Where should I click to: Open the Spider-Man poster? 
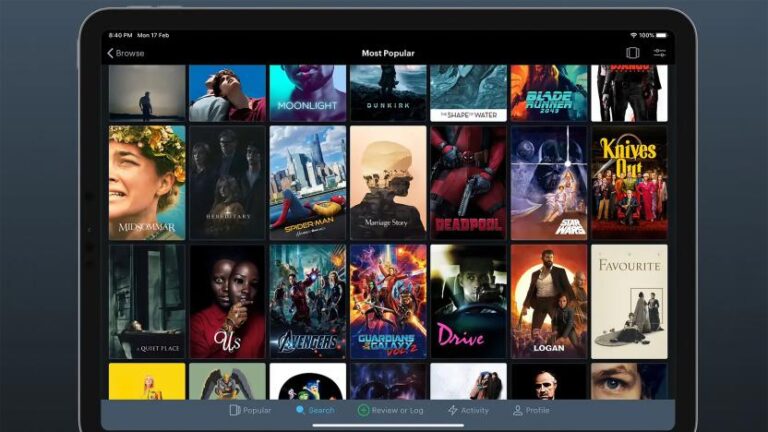(x=308, y=183)
